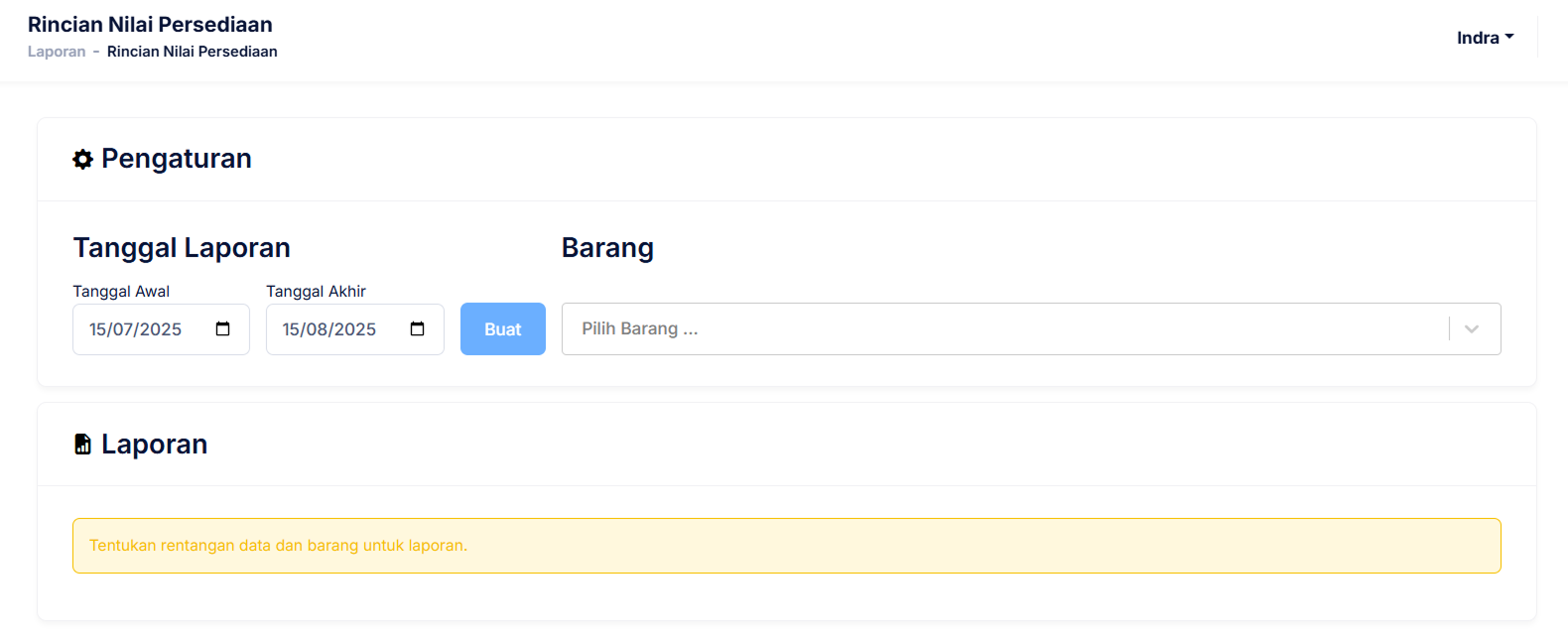This screenshot has width=1568, height=640.
Task: Go to Laporan breadcrumb link
Action: [57, 52]
